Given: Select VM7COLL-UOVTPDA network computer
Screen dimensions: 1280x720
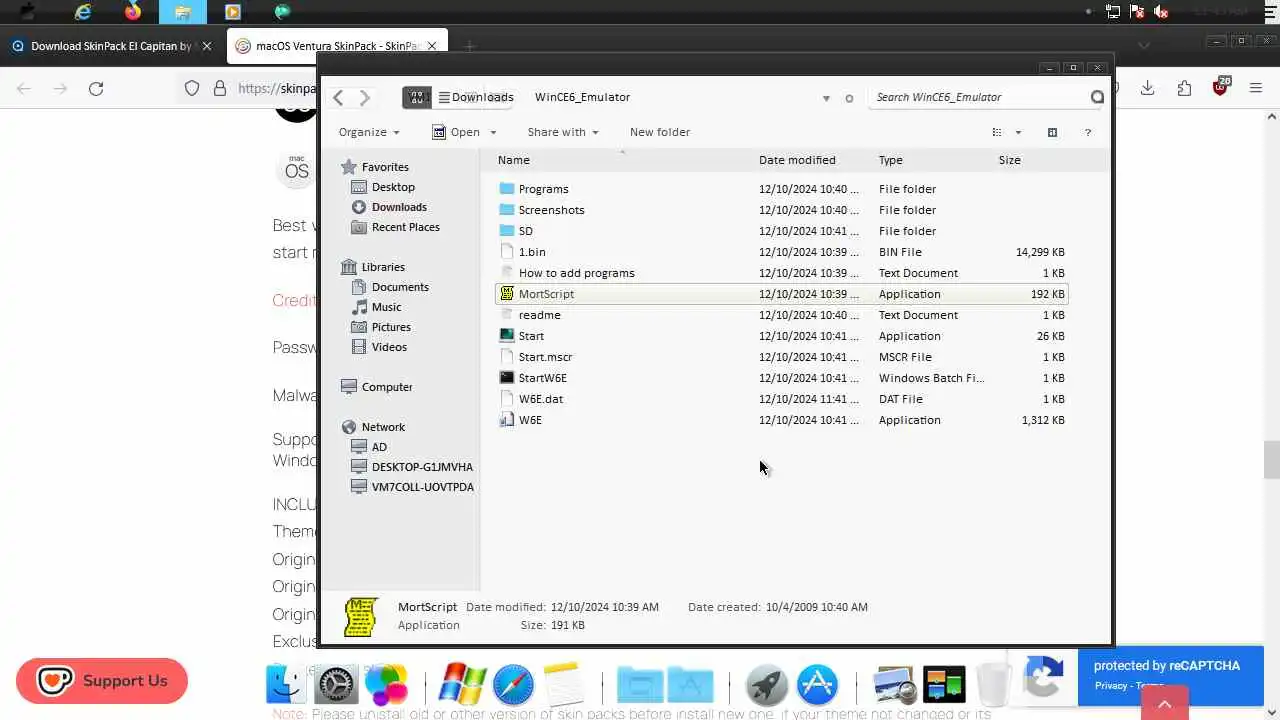Looking at the screenshot, I should 423,487.
